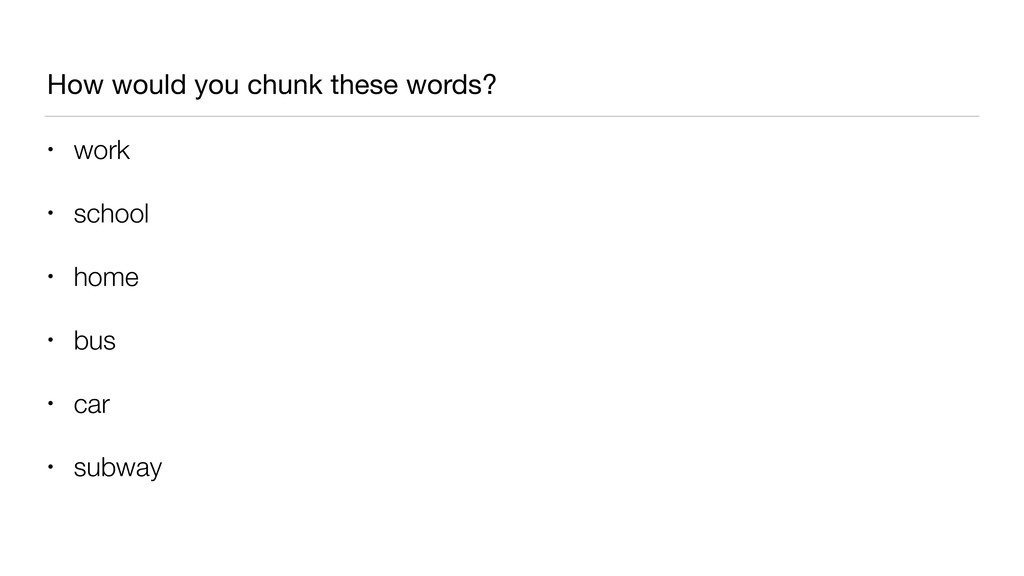Click the bullet dot beside "school"

coord(50,214)
